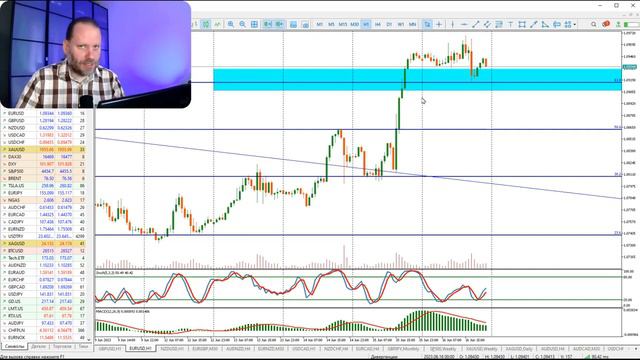Viewport: 640px width, 360px height.
Task: Switch timeframe to M30
Action: 354,24
